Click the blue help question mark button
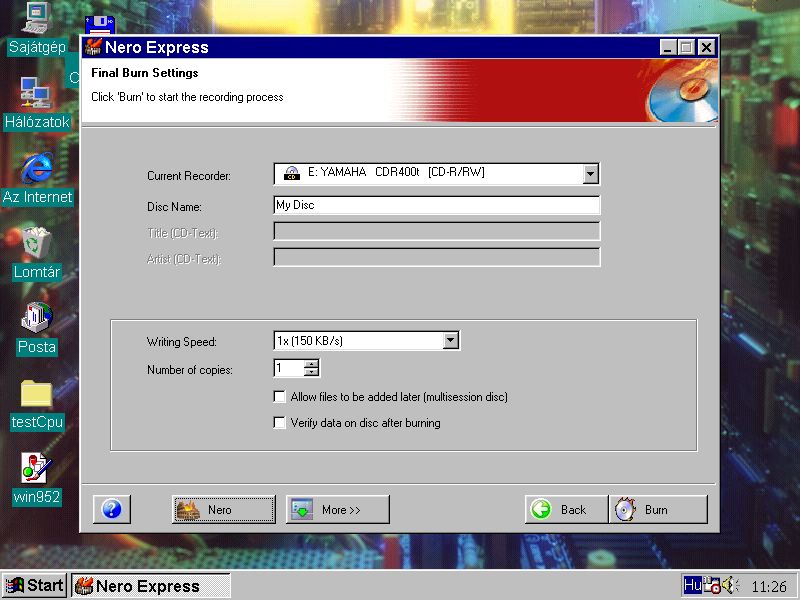 (x=112, y=509)
